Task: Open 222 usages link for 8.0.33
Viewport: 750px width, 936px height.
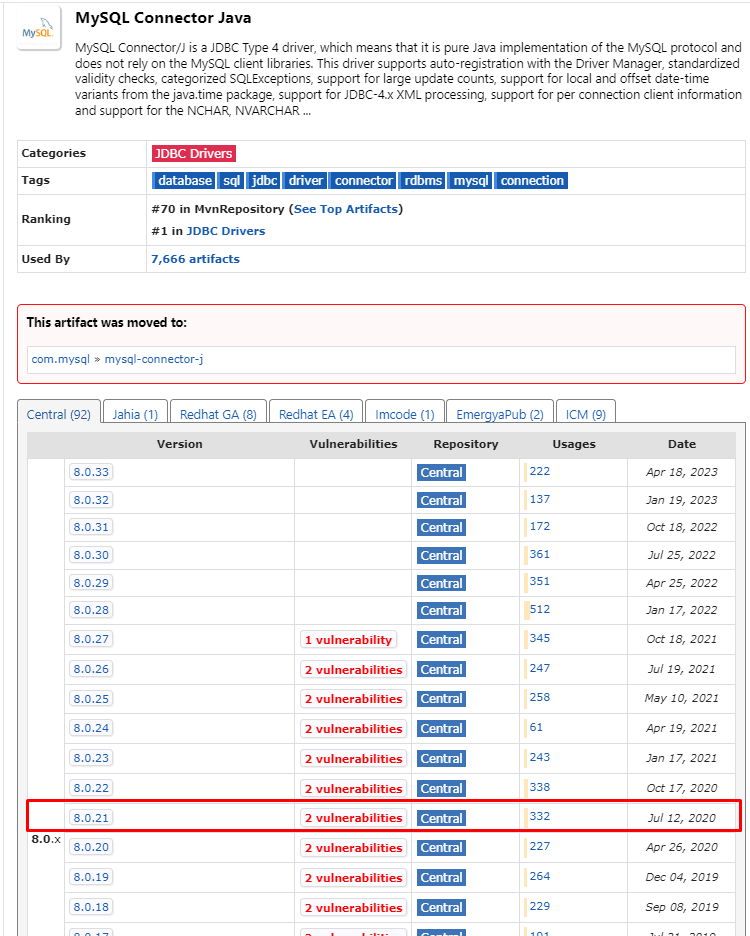Action: (540, 471)
